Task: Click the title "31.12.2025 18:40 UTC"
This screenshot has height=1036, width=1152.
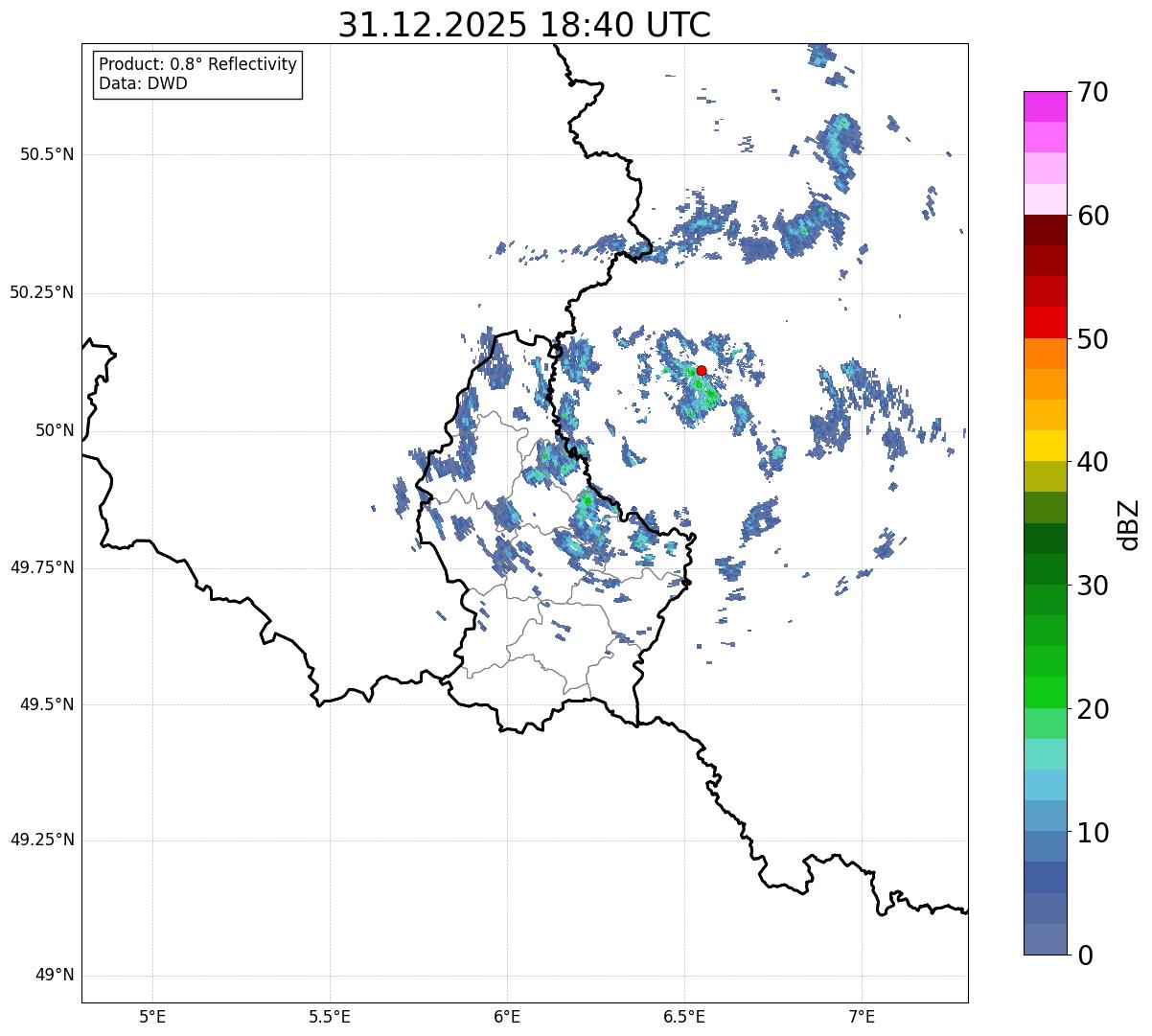Action: (x=524, y=24)
